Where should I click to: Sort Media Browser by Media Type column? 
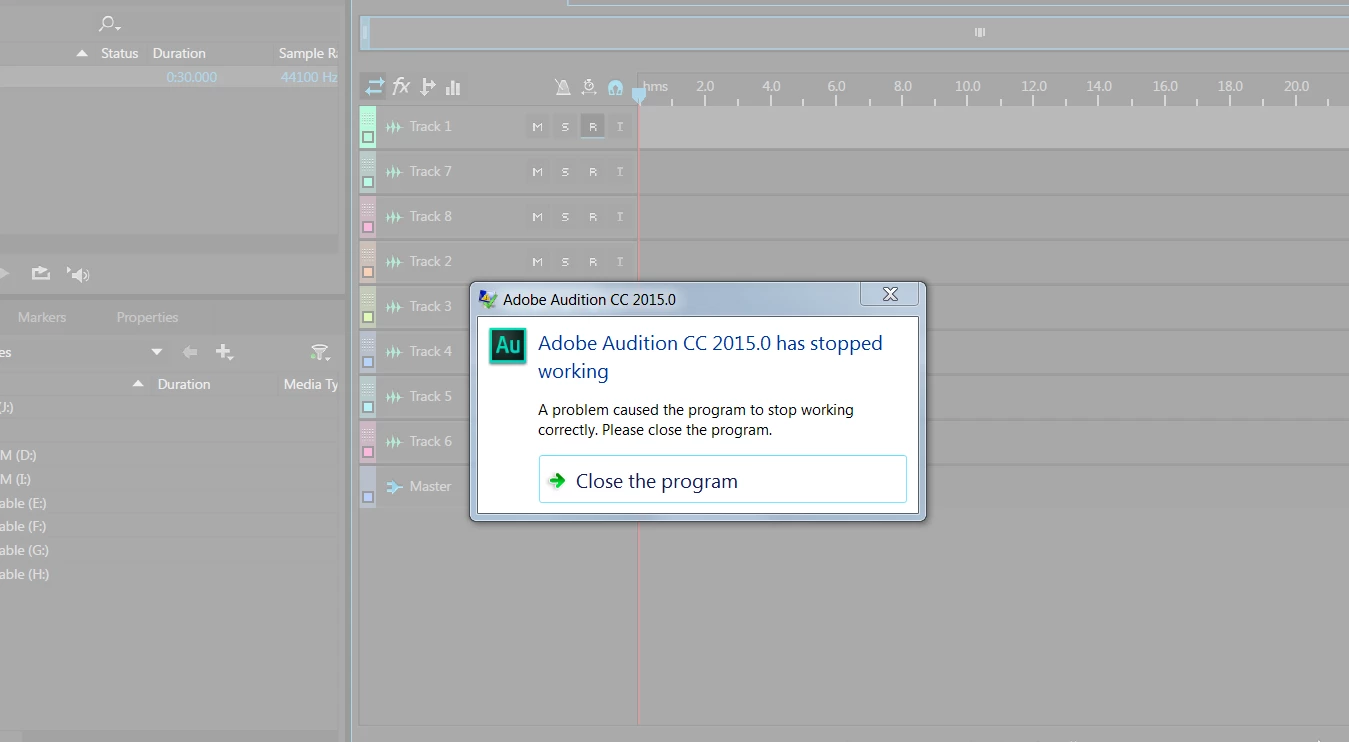click(311, 384)
